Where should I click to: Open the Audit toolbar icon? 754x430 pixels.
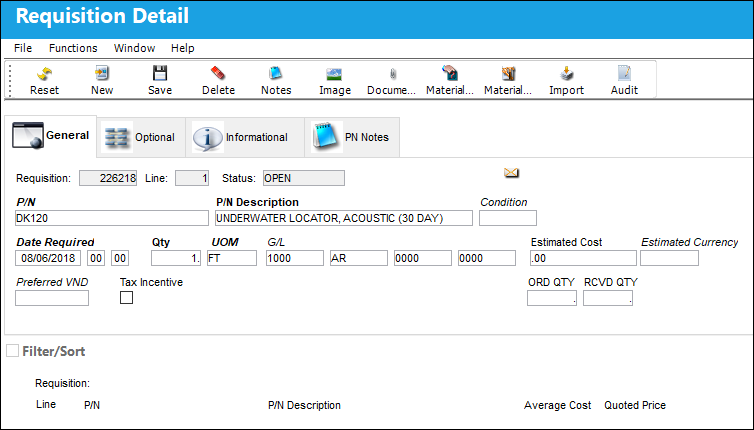(x=624, y=74)
